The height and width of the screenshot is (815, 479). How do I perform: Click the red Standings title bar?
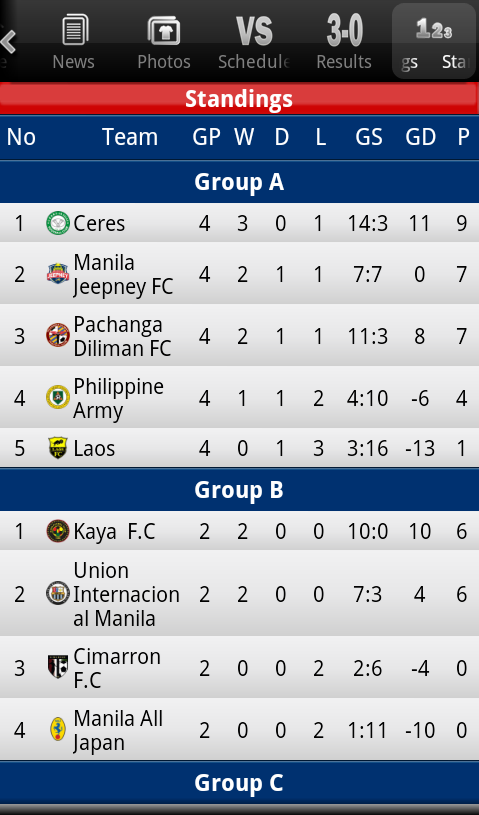point(240,99)
